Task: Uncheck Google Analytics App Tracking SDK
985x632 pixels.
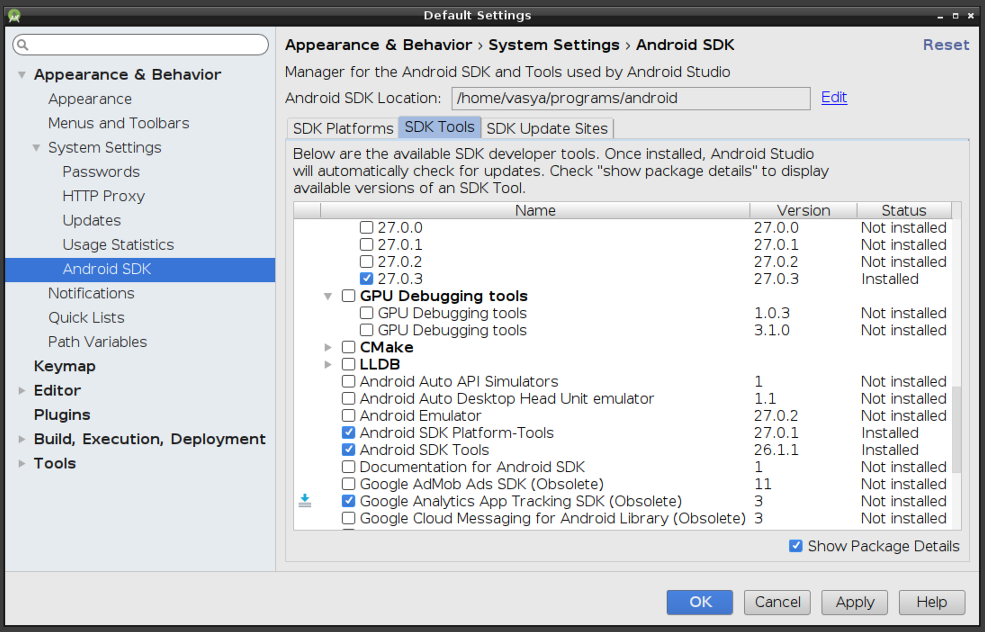Action: click(349, 501)
